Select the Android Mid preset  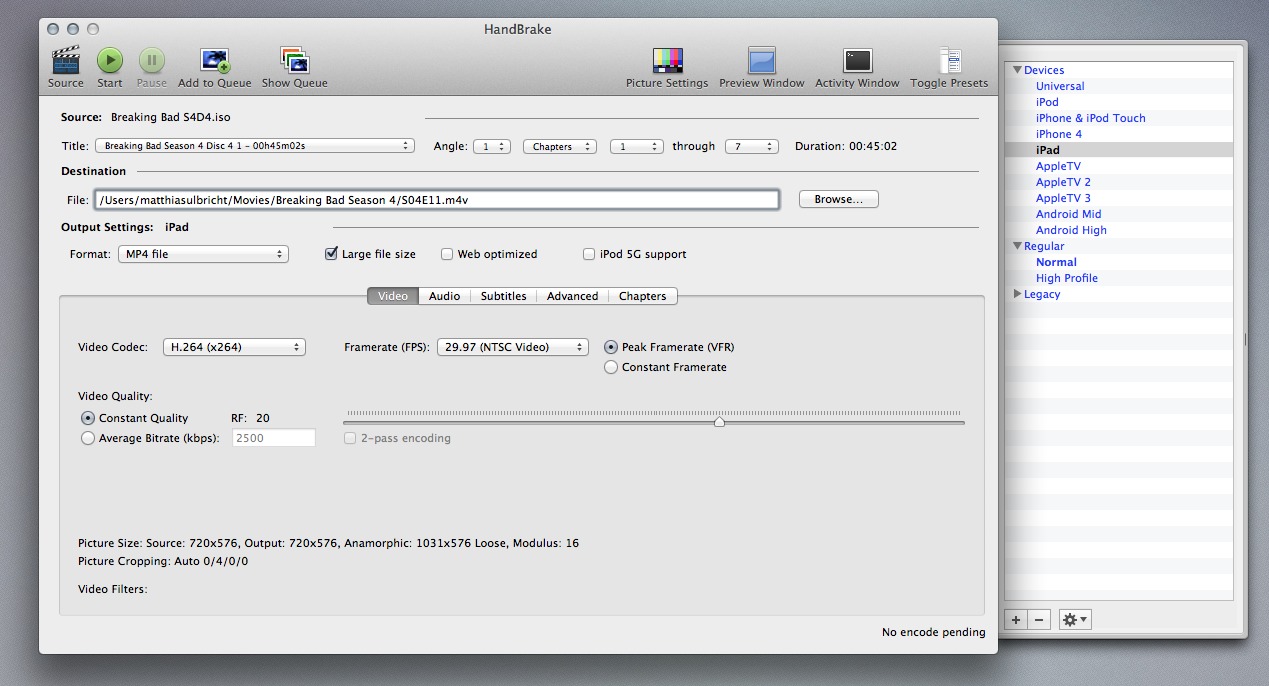click(1069, 214)
